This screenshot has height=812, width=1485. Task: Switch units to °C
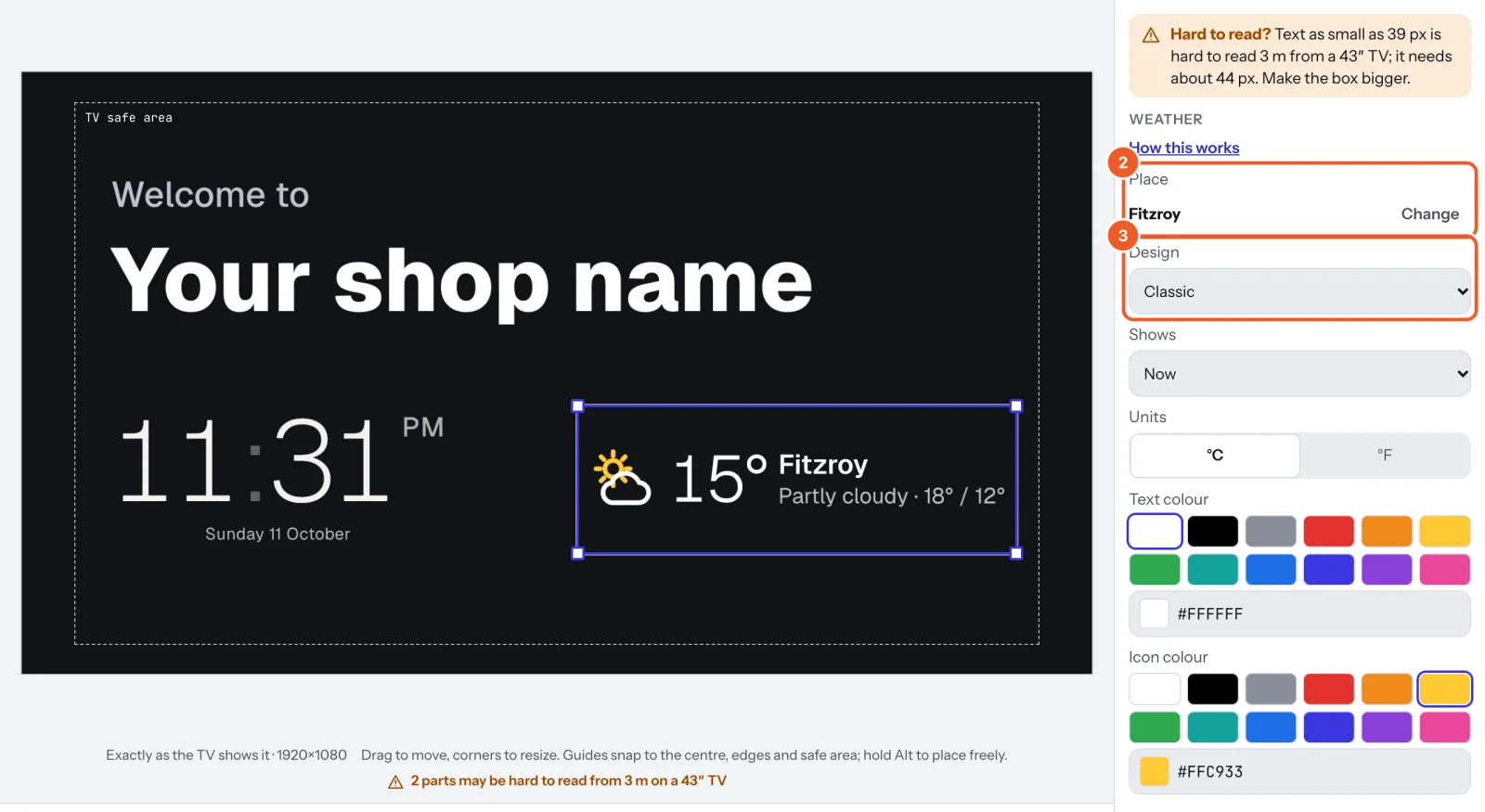[x=1215, y=455]
